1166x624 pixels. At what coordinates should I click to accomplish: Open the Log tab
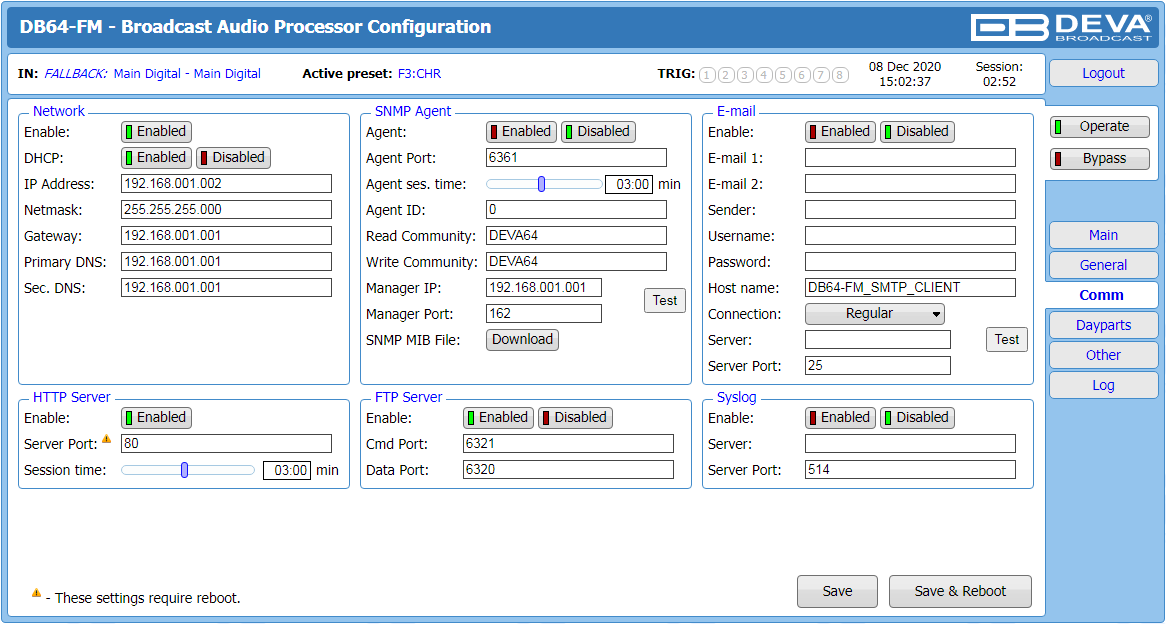(1104, 385)
